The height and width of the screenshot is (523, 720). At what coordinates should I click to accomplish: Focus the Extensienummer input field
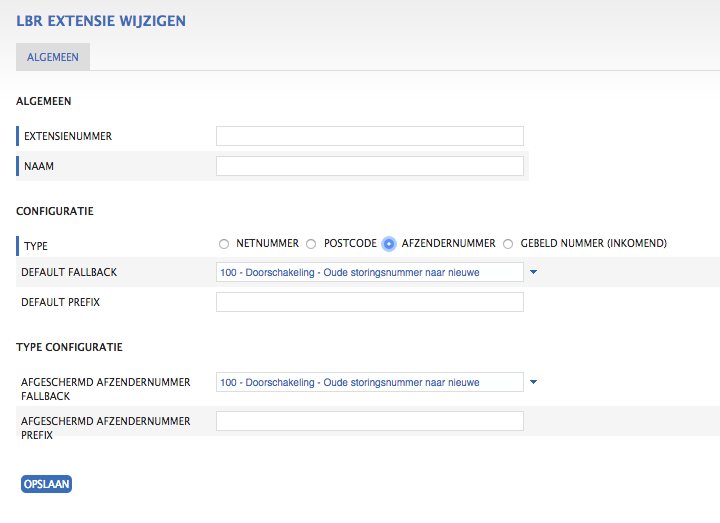[x=370, y=136]
